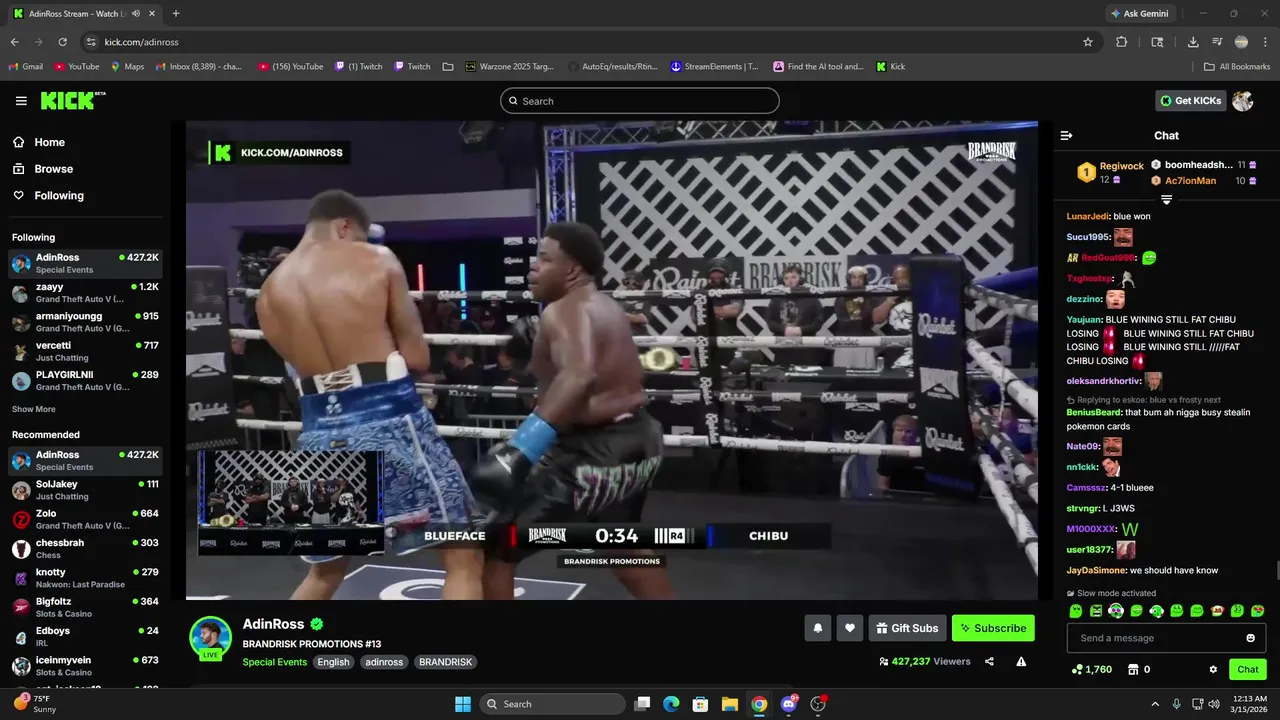The image size is (1280, 720).
Task: Go to Home in Kick sidebar
Action: [40, 142]
